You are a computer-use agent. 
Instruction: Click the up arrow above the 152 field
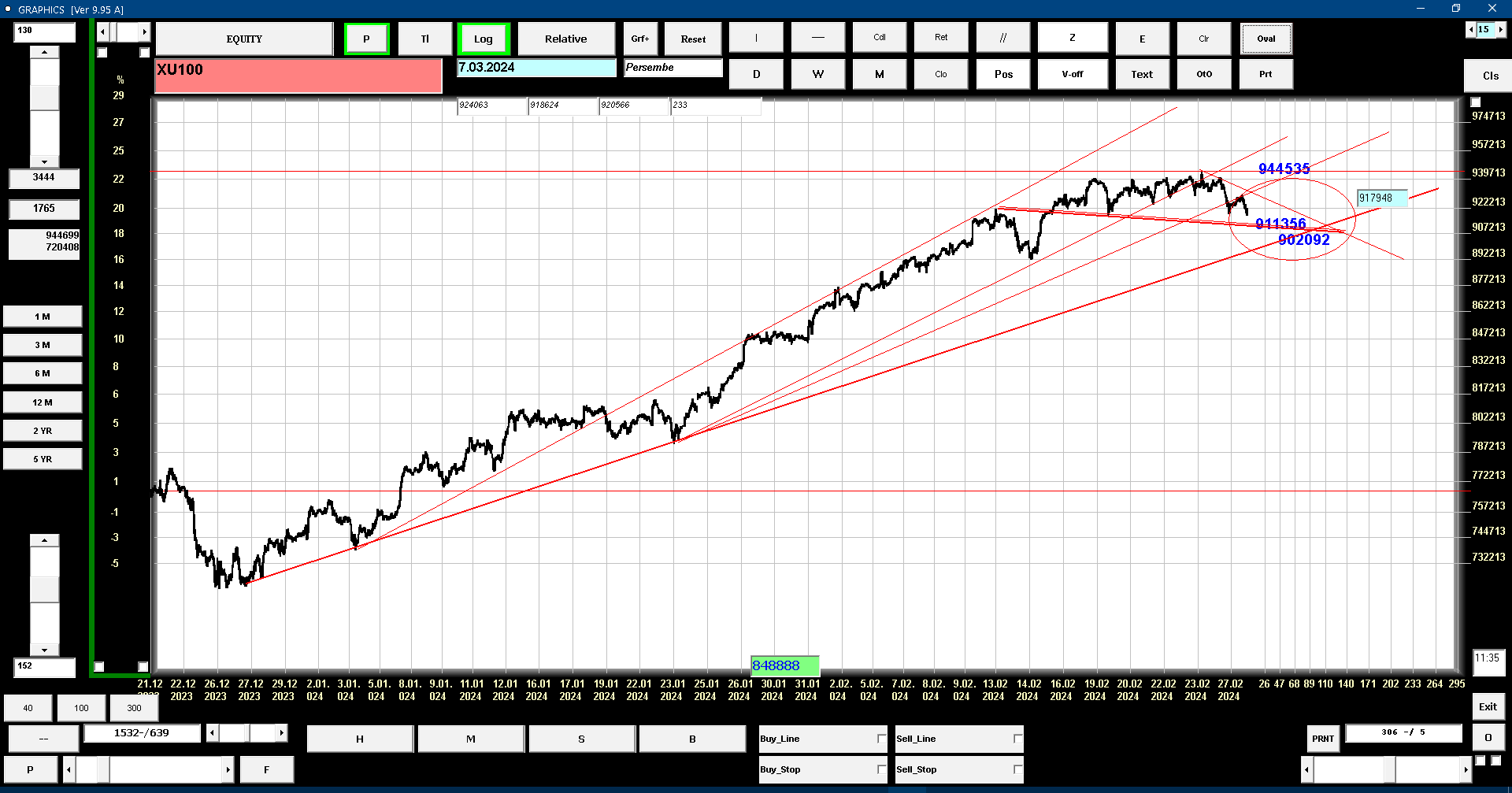click(x=44, y=540)
